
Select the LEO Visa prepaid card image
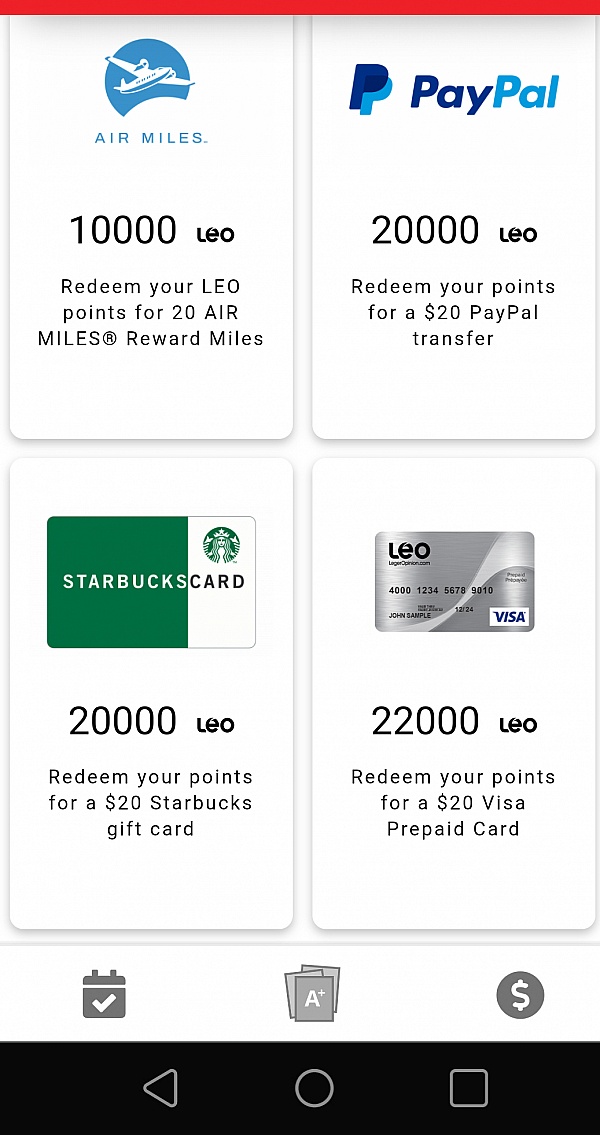coord(455,582)
